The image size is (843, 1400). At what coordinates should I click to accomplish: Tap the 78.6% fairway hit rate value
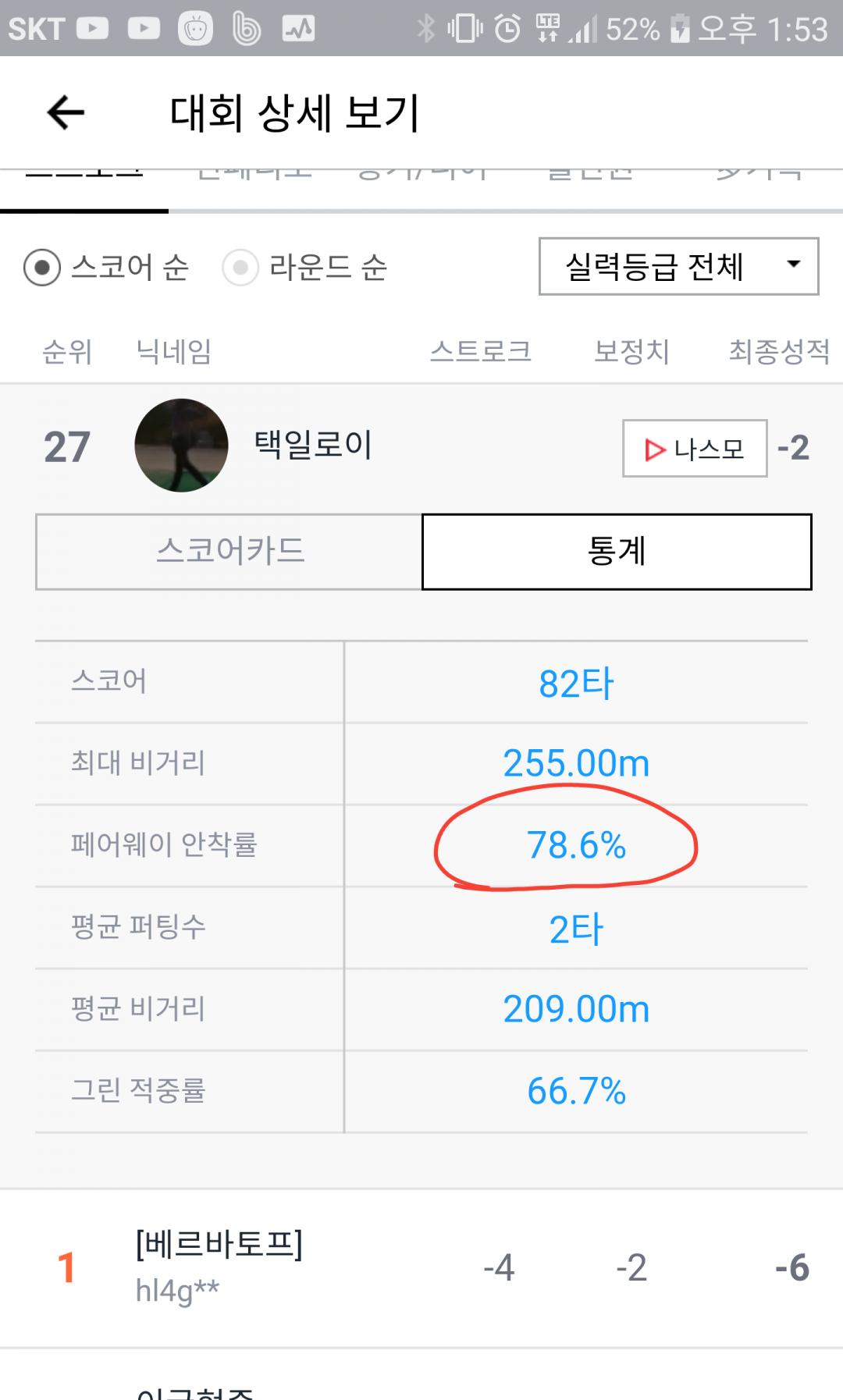point(576,846)
